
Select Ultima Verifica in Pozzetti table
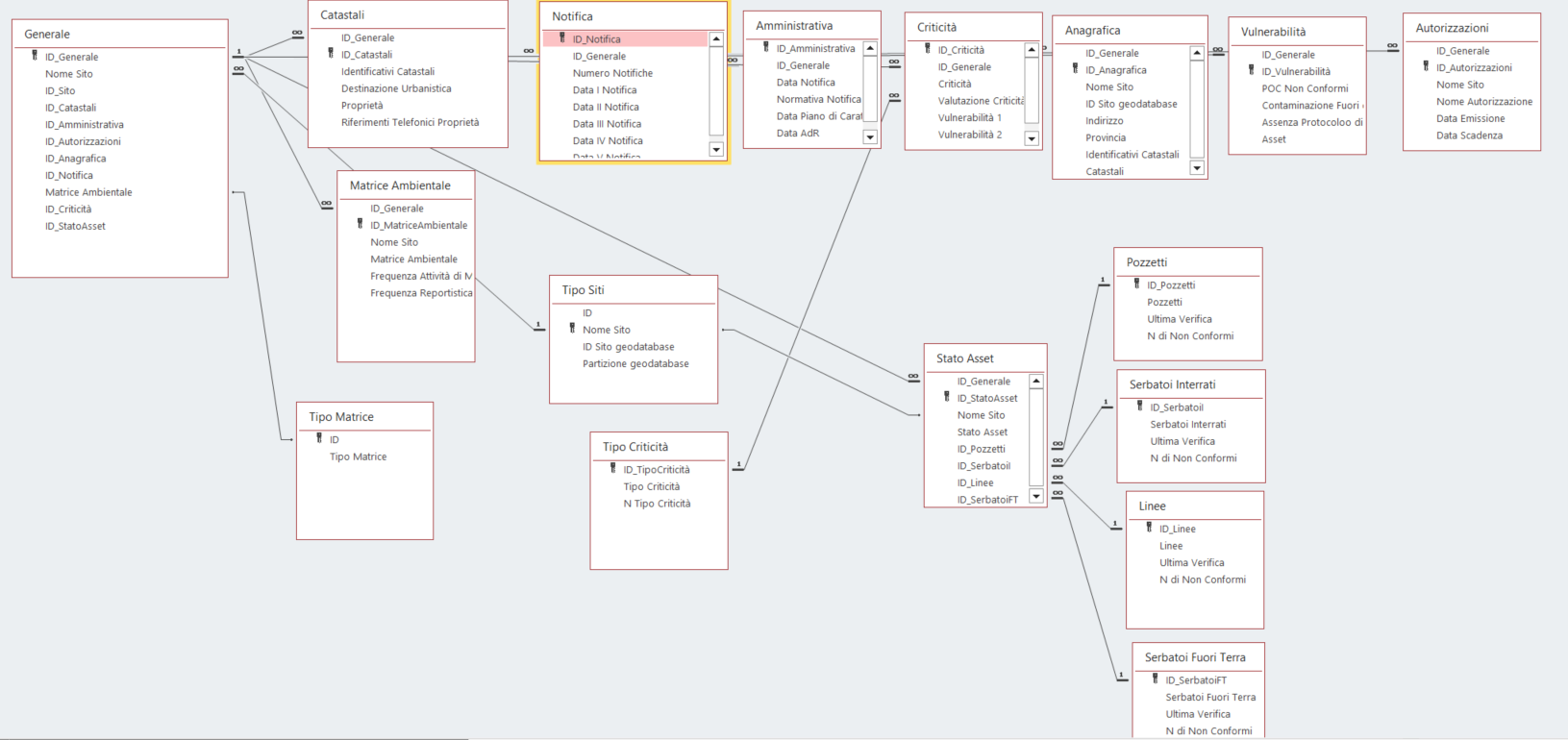[x=1179, y=319]
